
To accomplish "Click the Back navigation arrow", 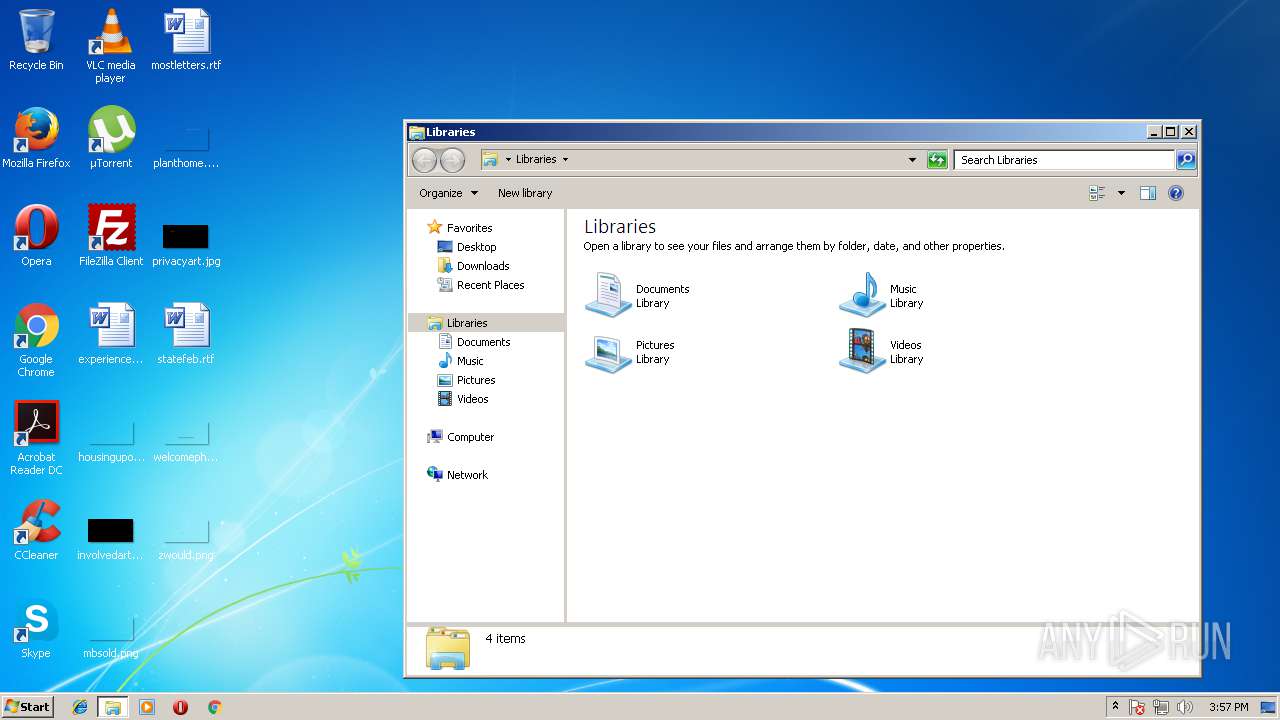I will (x=424, y=160).
